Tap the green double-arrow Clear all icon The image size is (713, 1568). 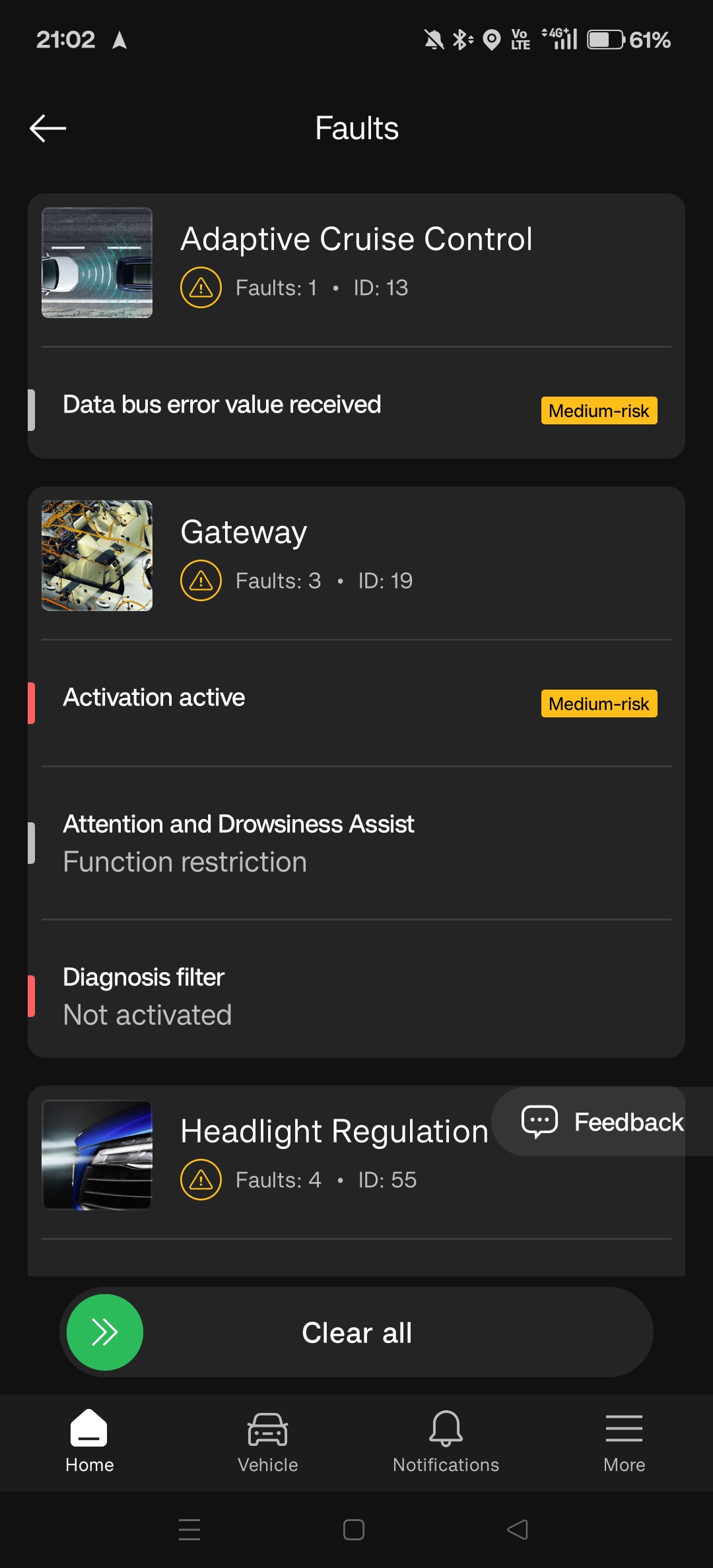(105, 1332)
